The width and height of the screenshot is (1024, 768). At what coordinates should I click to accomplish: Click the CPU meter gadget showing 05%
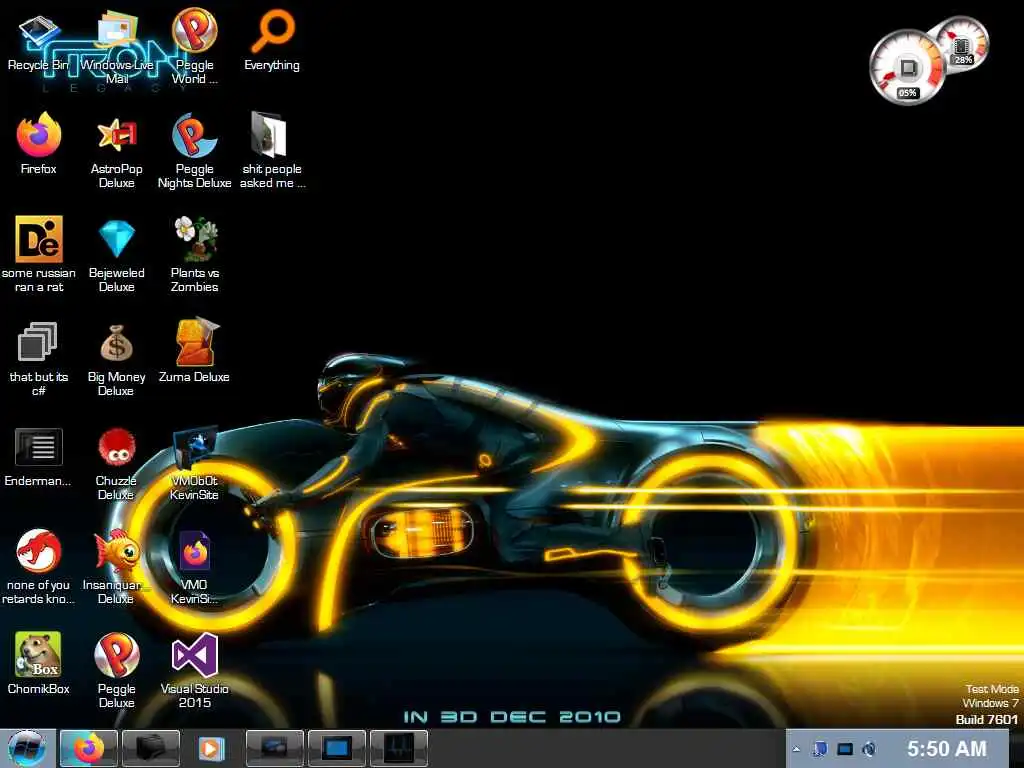tap(907, 68)
